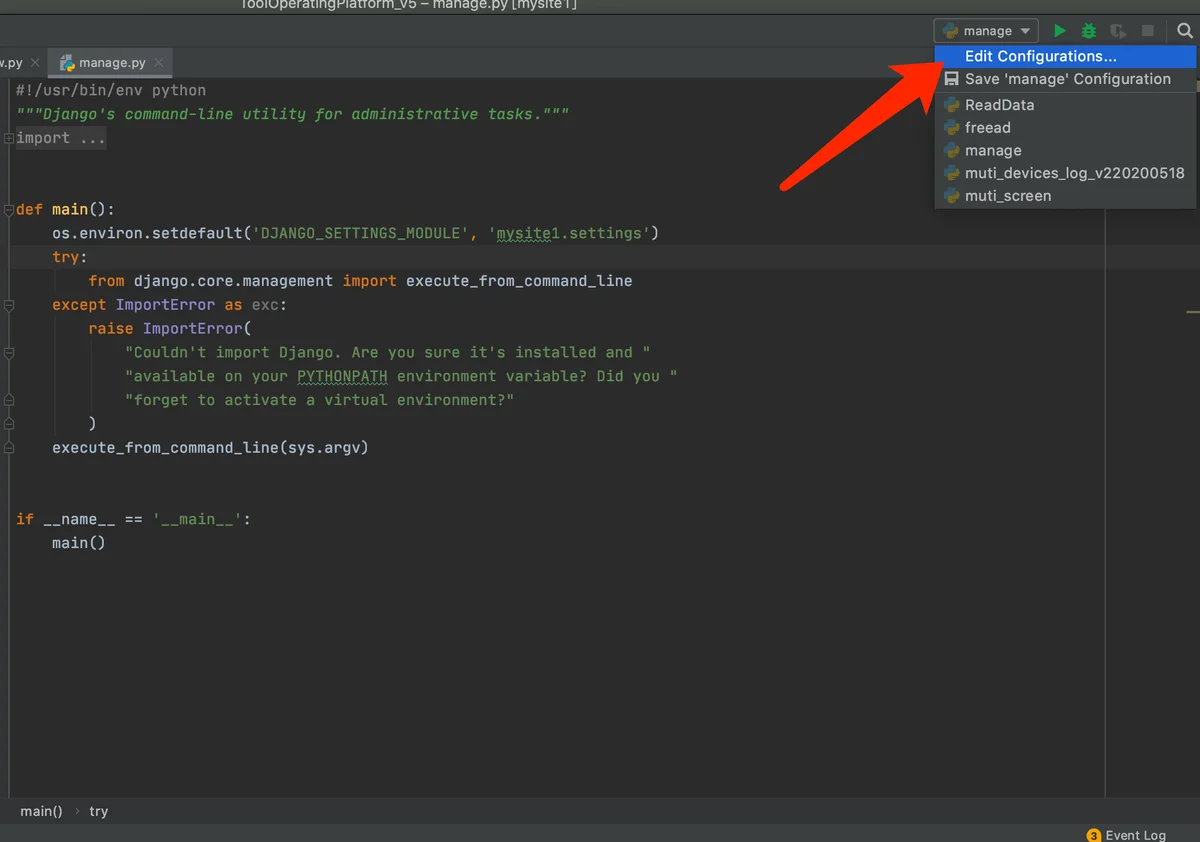Click the collapsed 'import ...' text

(x=61, y=138)
